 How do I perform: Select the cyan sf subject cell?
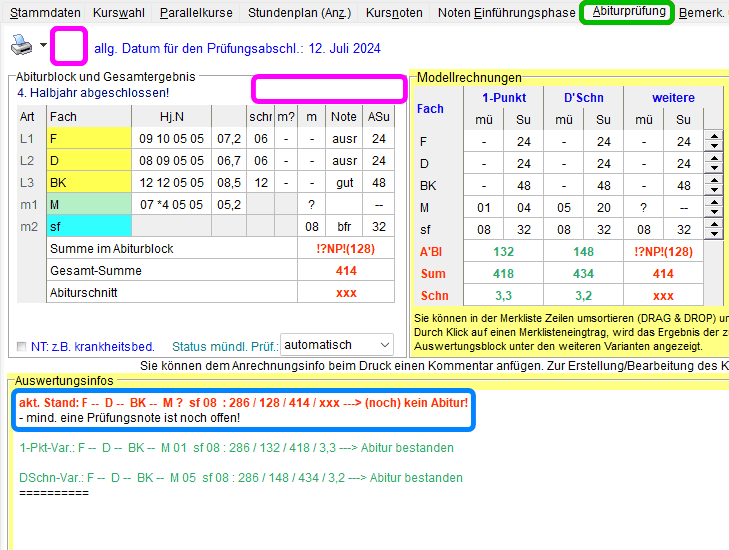[88, 226]
